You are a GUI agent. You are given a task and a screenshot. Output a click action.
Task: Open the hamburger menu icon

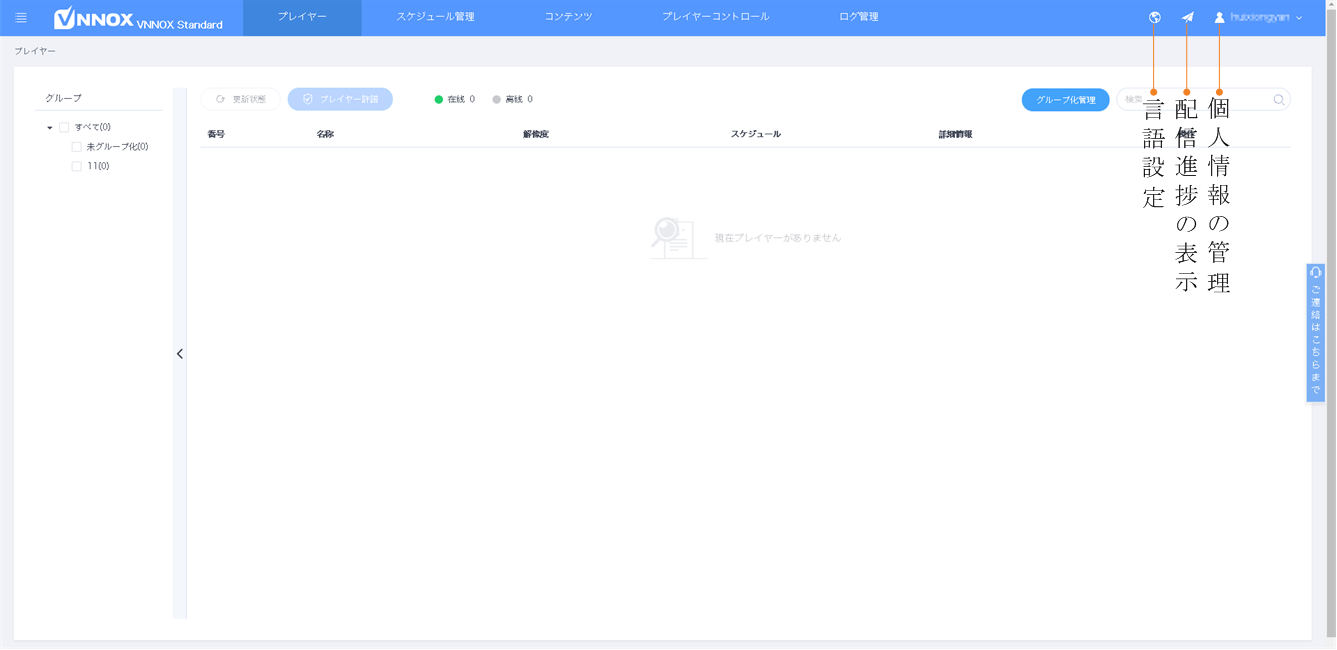pyautogui.click(x=21, y=18)
